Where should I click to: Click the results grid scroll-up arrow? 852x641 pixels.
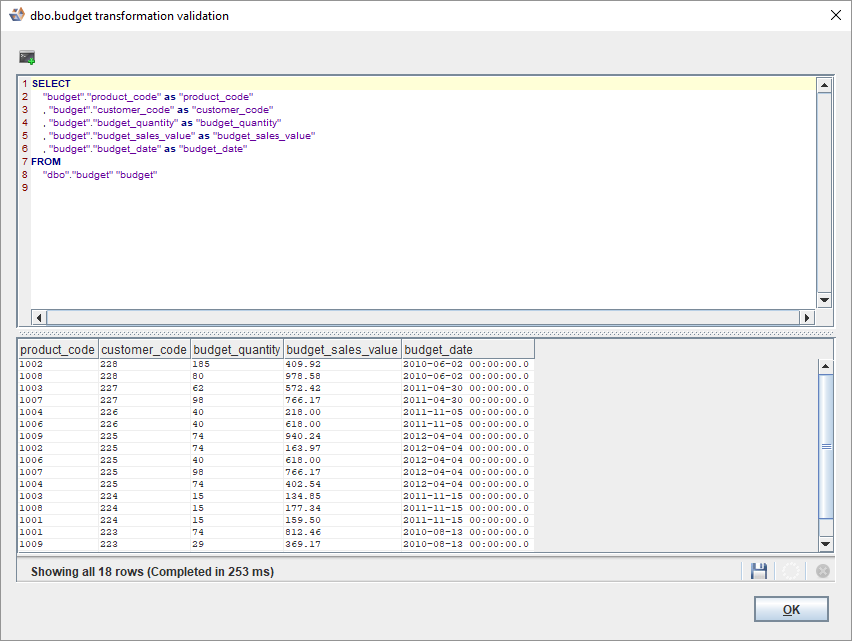[x=825, y=367]
